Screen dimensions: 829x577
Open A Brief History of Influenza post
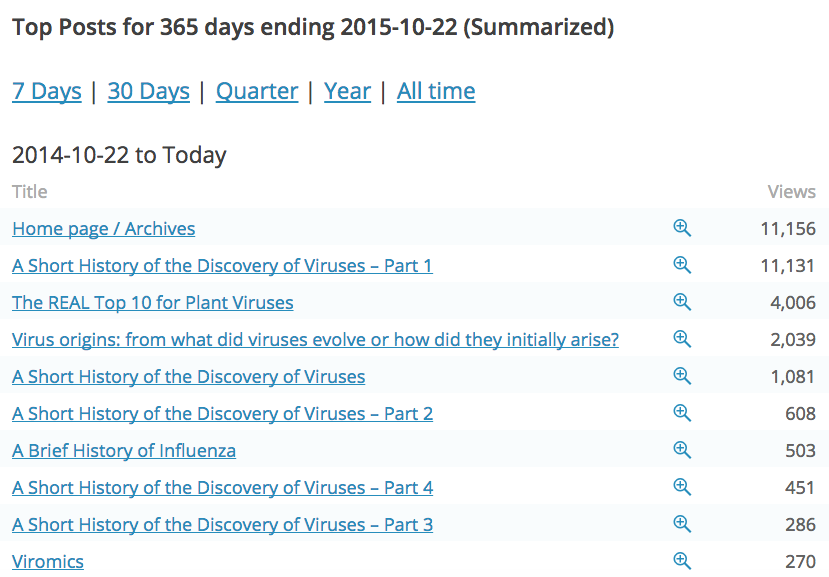coord(124,451)
